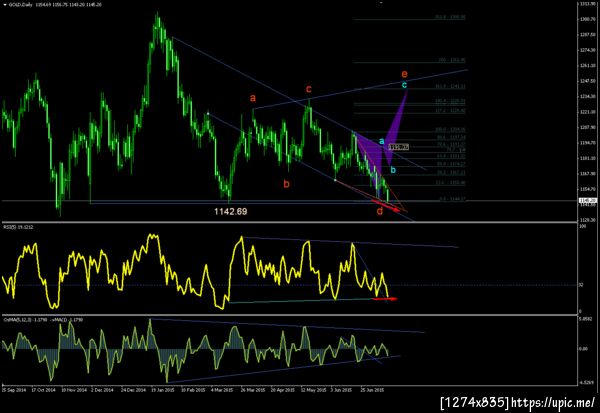
Task: Select the orange wave label d
Action: click(x=380, y=211)
